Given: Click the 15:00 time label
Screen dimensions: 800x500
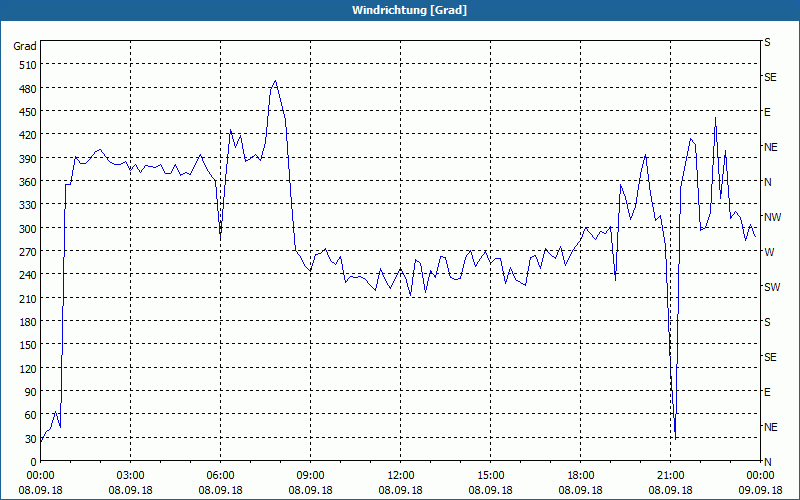Looking at the screenshot, I should tap(491, 476).
